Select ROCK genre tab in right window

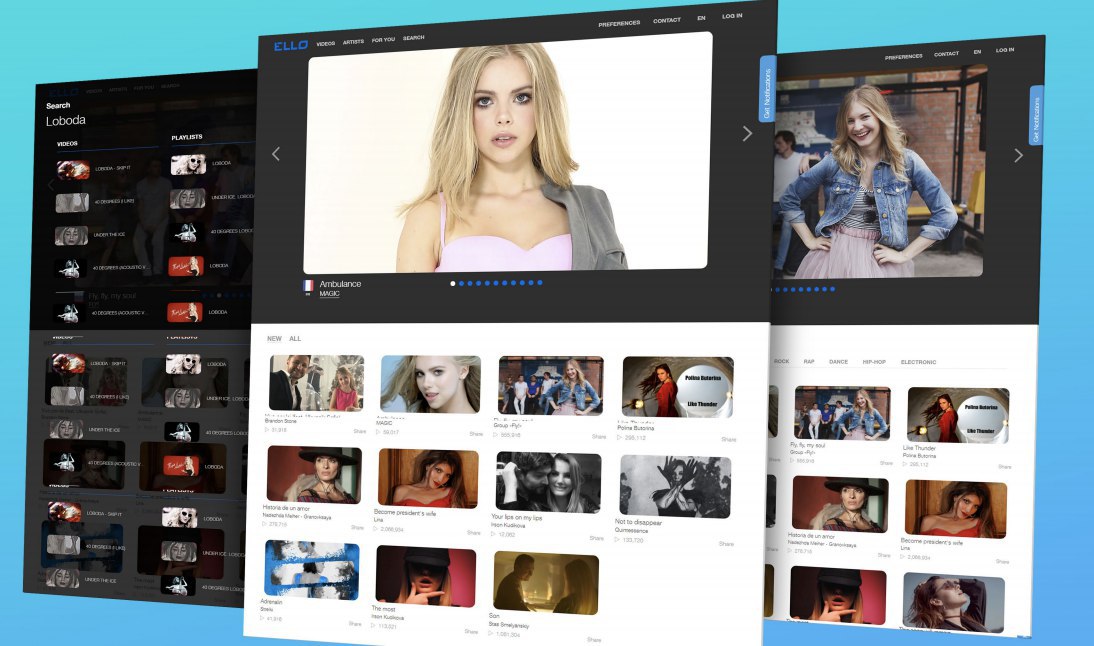(x=781, y=361)
